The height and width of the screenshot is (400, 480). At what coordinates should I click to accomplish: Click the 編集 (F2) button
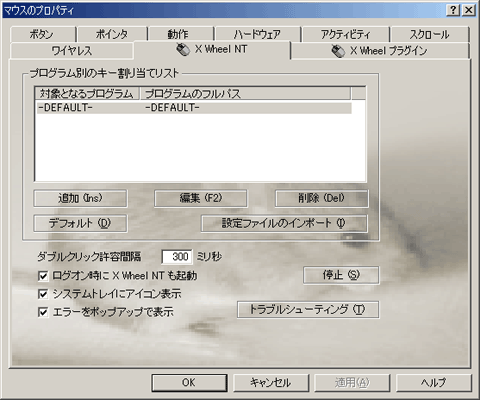pos(201,198)
